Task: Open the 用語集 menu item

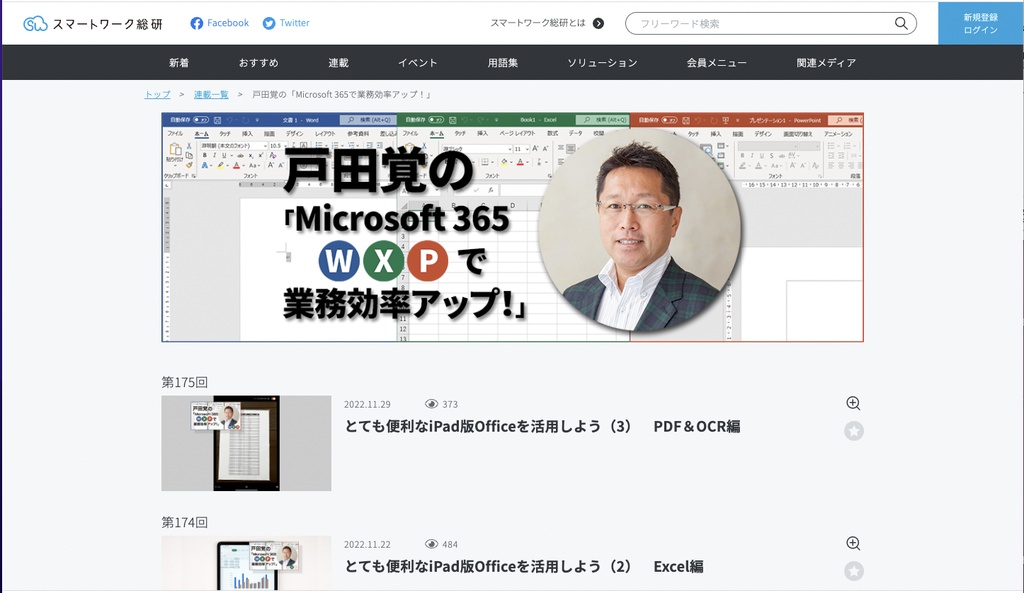Action: pyautogui.click(x=503, y=63)
